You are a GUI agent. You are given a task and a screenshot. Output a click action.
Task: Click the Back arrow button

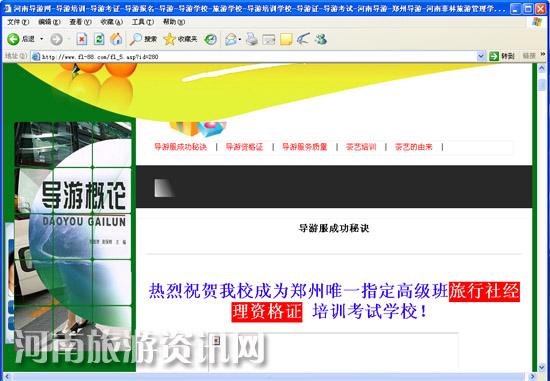[13, 39]
